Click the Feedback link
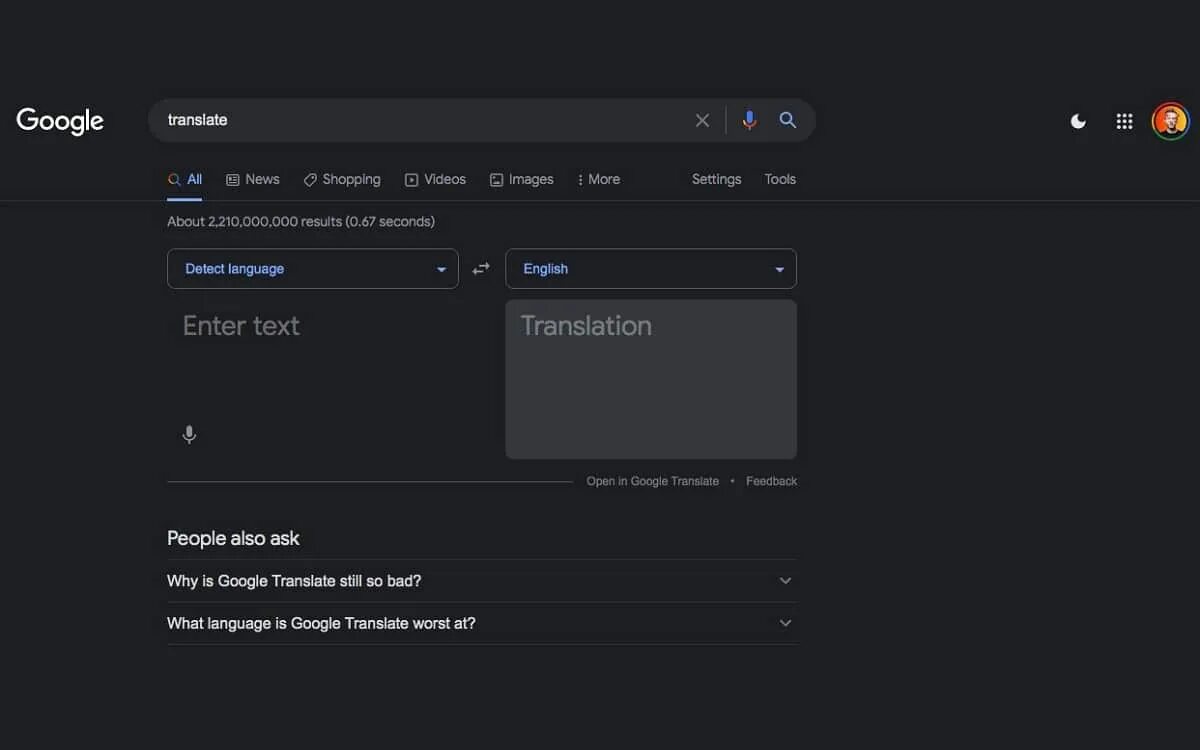This screenshot has width=1200, height=750. (771, 481)
